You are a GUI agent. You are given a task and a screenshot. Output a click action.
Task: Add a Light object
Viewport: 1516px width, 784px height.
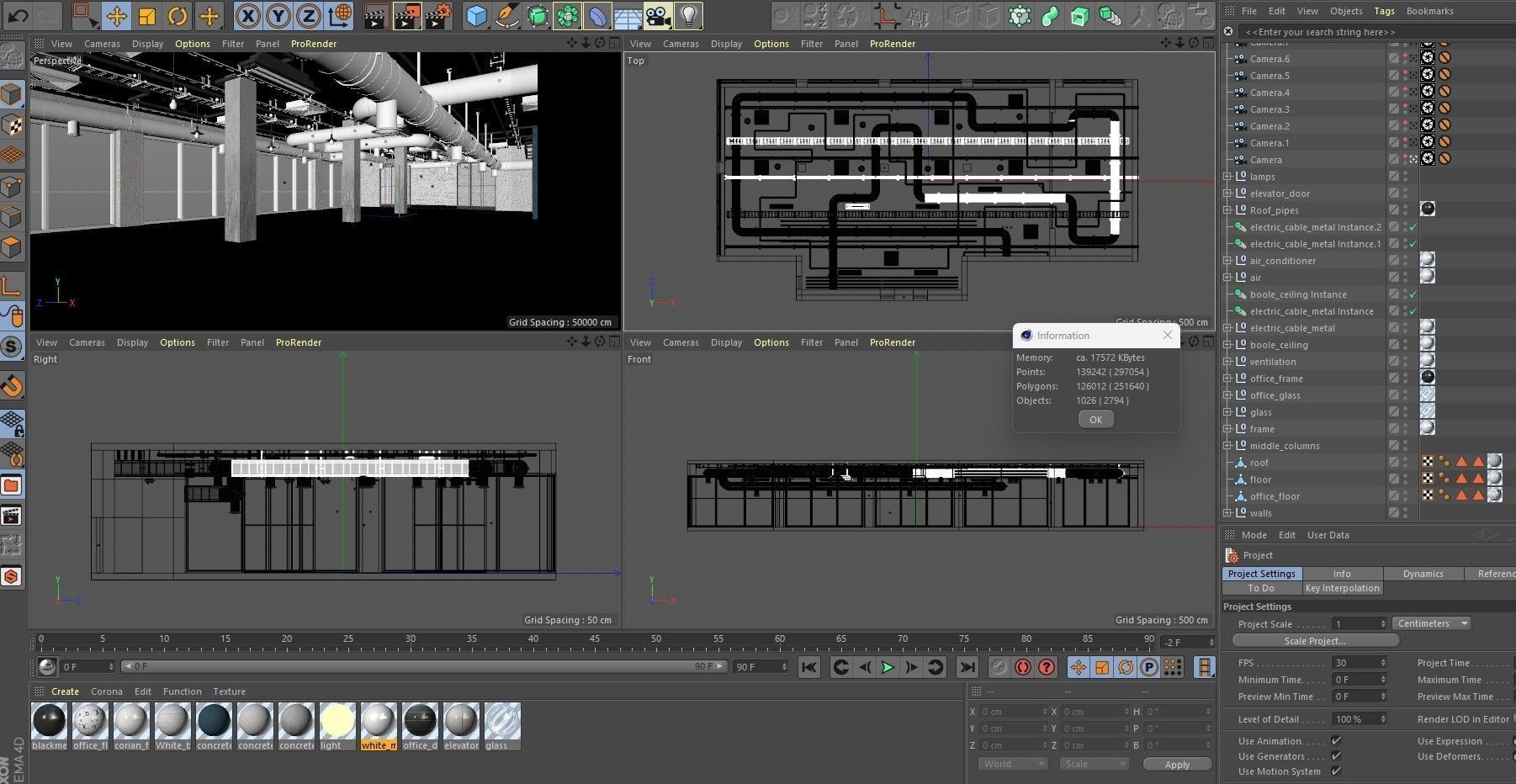coord(689,15)
